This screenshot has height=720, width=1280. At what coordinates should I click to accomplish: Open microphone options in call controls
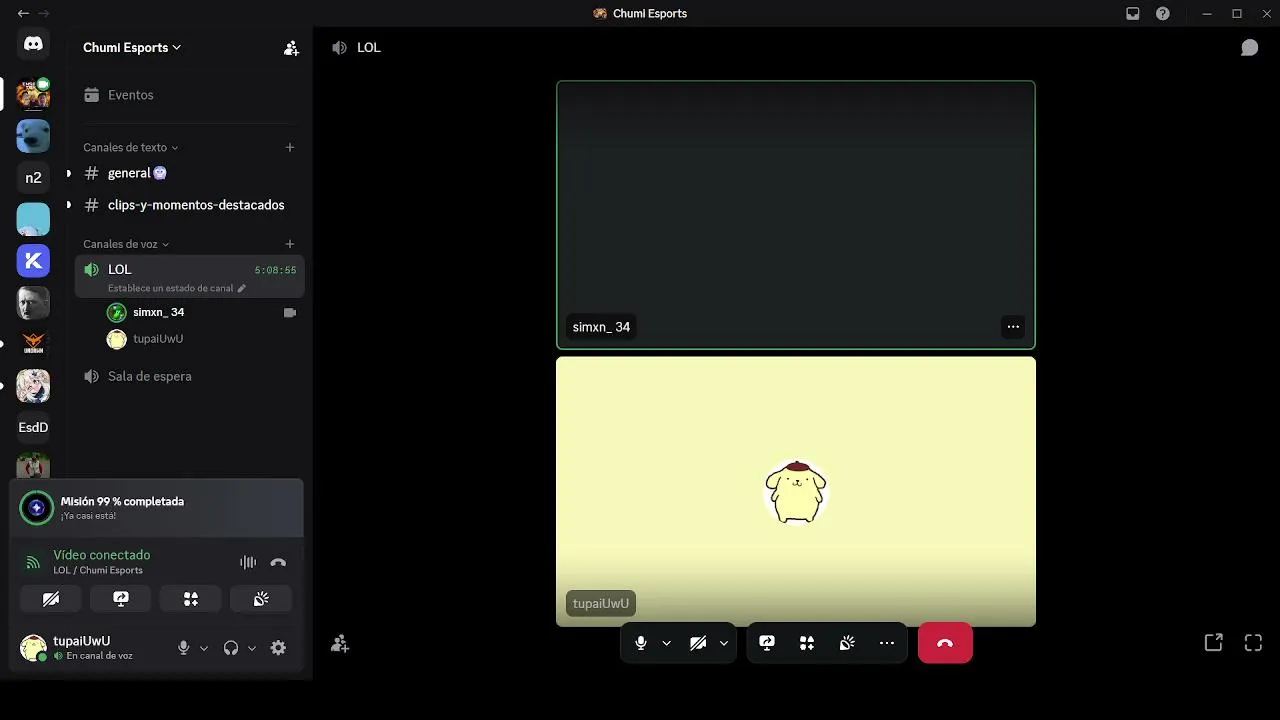[x=667, y=643]
